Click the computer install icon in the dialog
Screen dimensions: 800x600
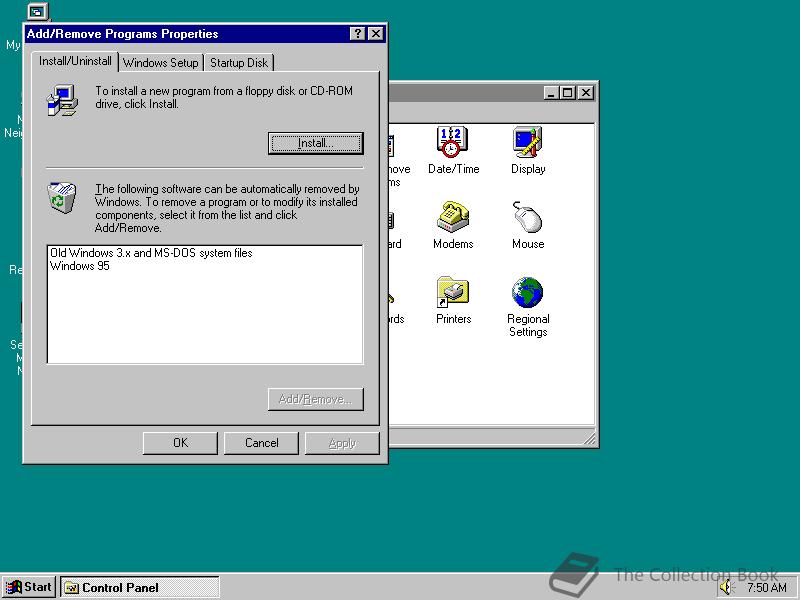(62, 101)
